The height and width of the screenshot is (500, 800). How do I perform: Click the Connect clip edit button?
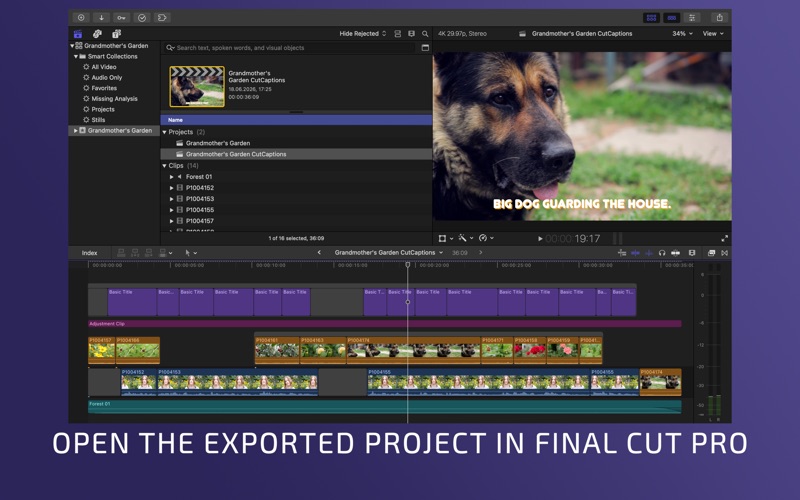[x=121, y=253]
